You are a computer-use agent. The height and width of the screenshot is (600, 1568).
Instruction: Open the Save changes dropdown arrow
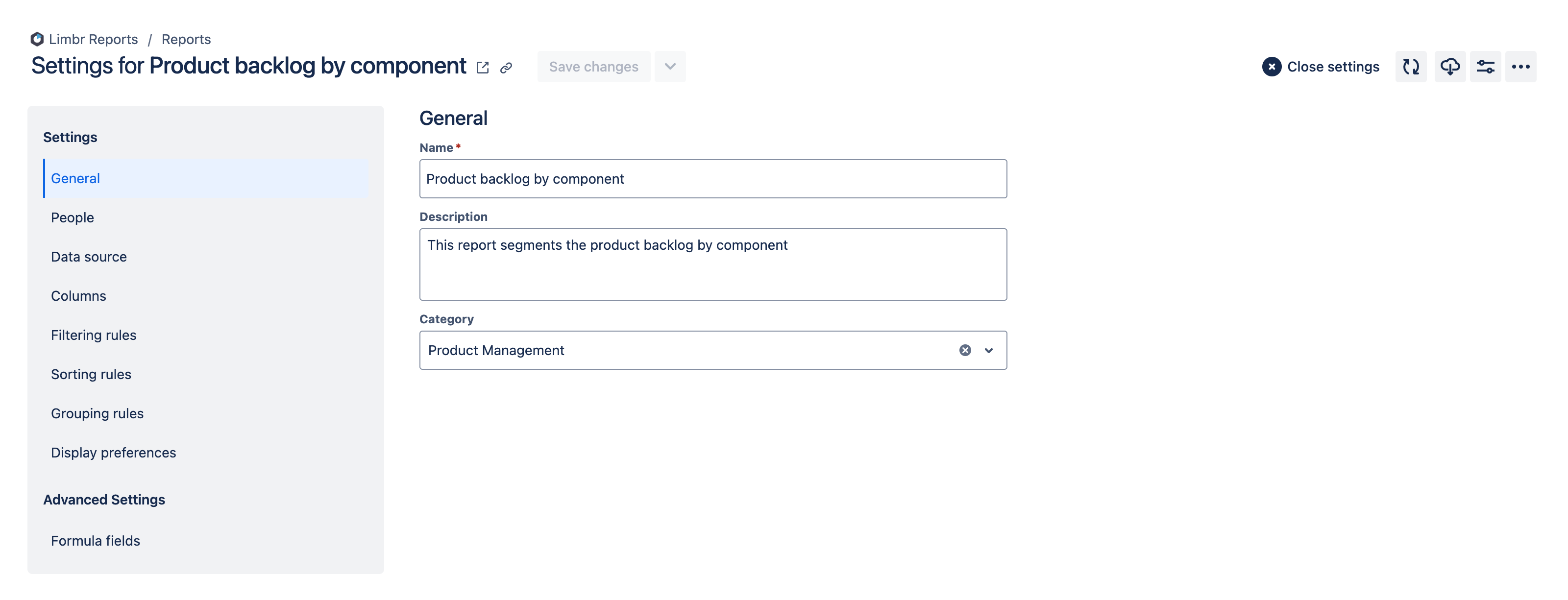coord(670,66)
